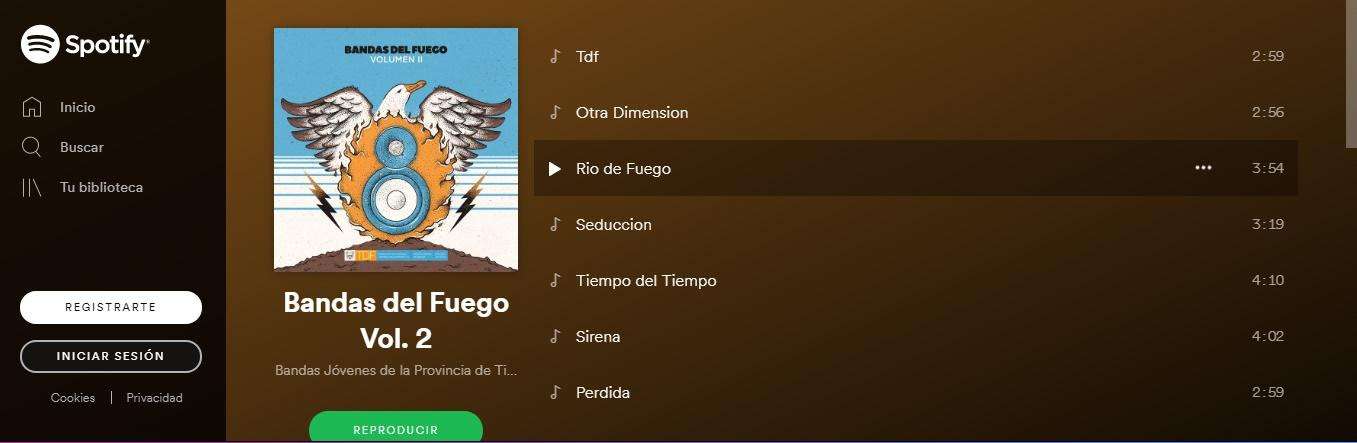Select the Tu biblioteca menu label
Image resolution: width=1357 pixels, height=443 pixels.
point(101,187)
